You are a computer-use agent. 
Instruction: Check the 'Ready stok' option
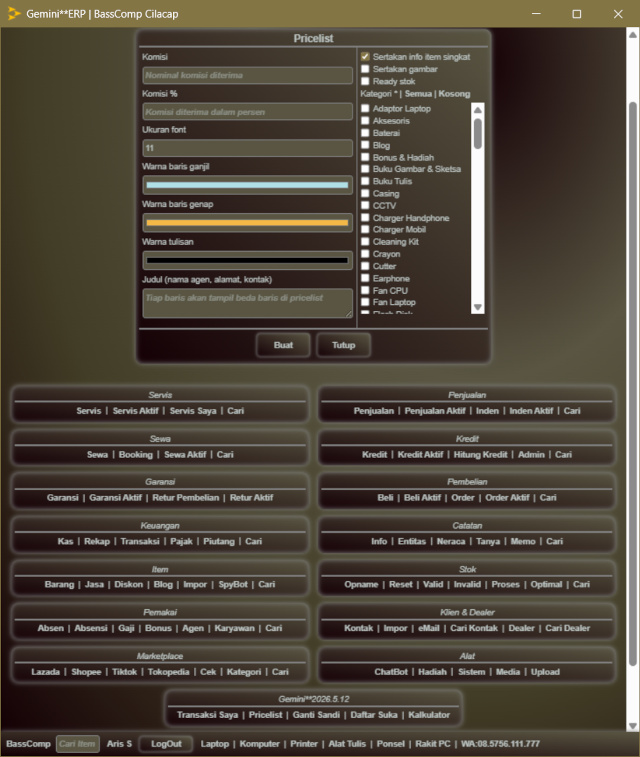point(365,81)
